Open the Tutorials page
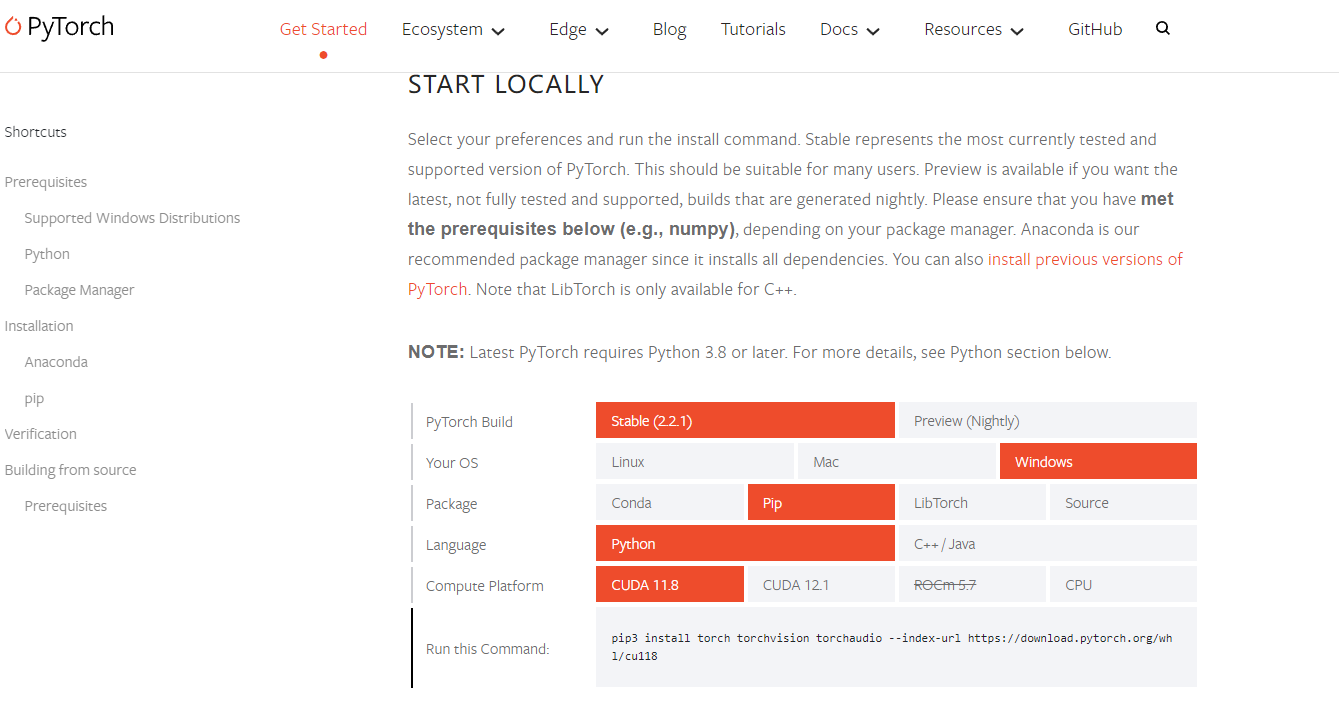The image size is (1339, 708). click(x=753, y=30)
